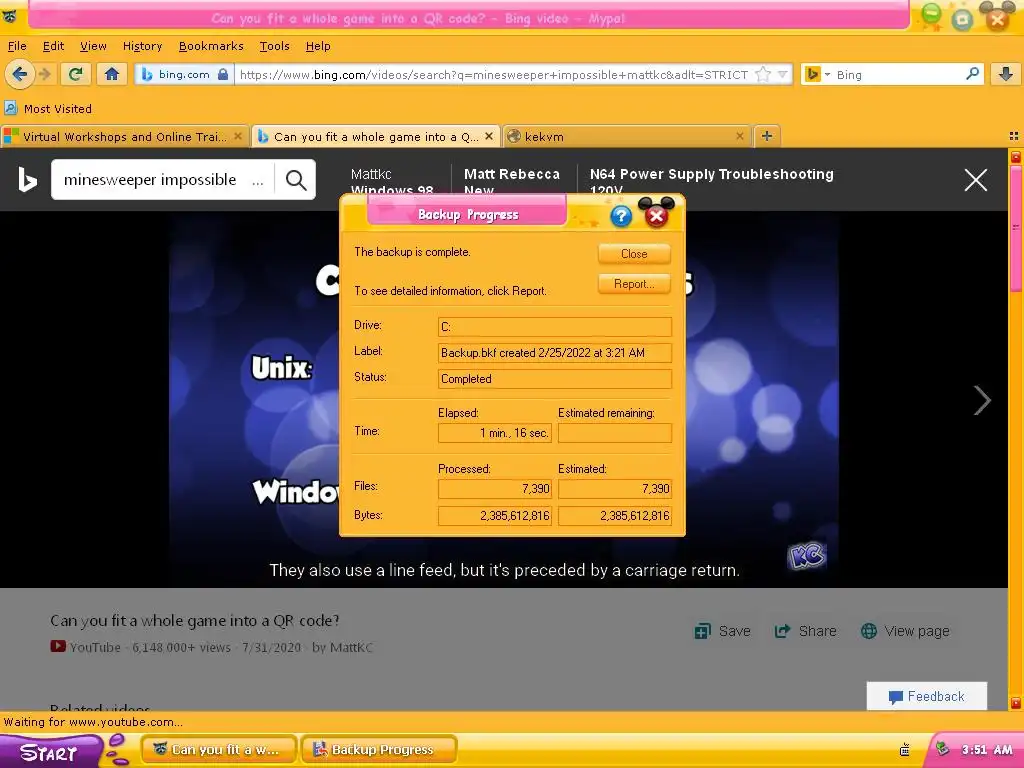The height and width of the screenshot is (768, 1024).
Task: Click the Drive field showing C:
Action: tap(554, 327)
